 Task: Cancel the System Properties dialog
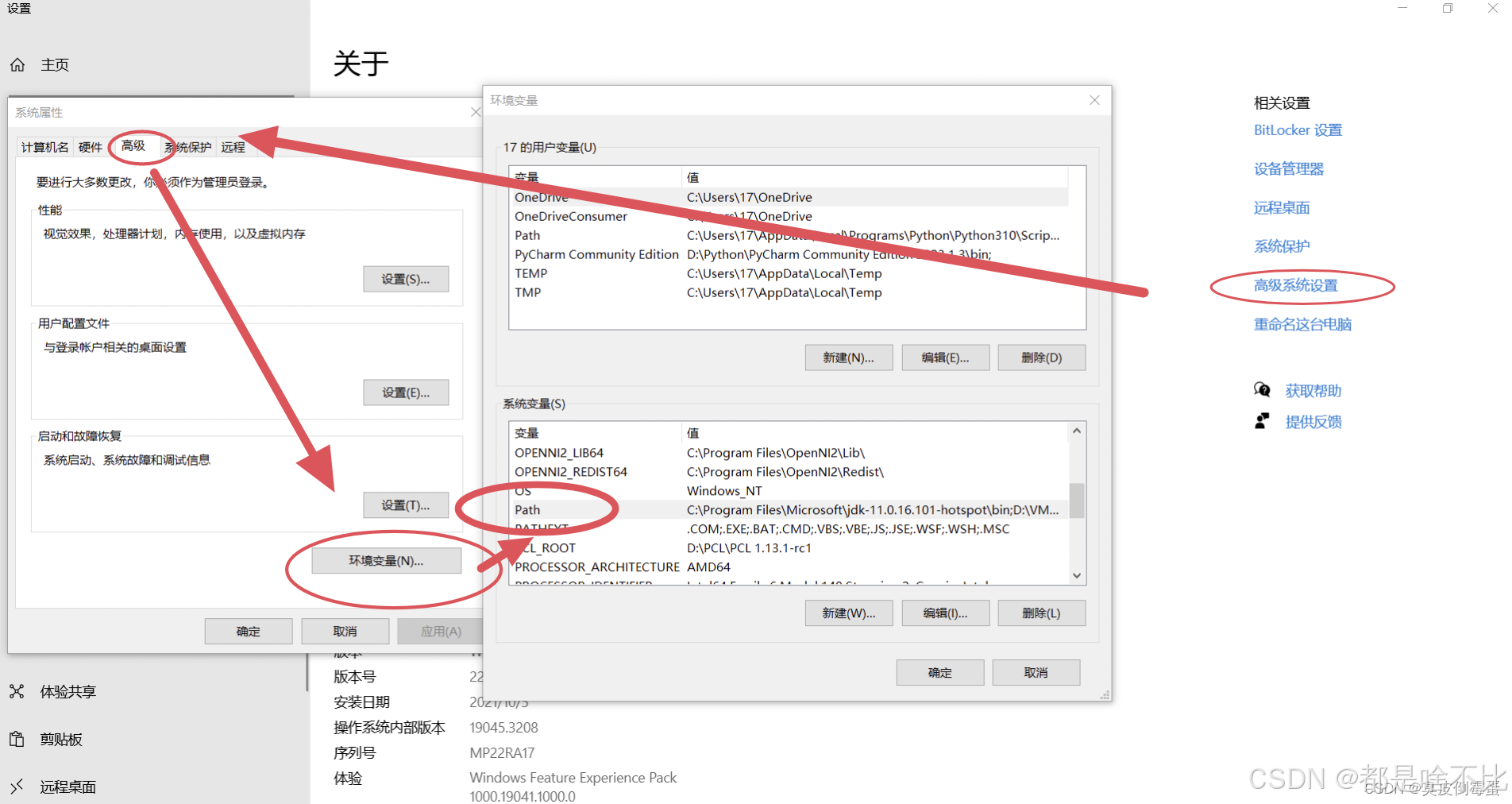[x=345, y=631]
